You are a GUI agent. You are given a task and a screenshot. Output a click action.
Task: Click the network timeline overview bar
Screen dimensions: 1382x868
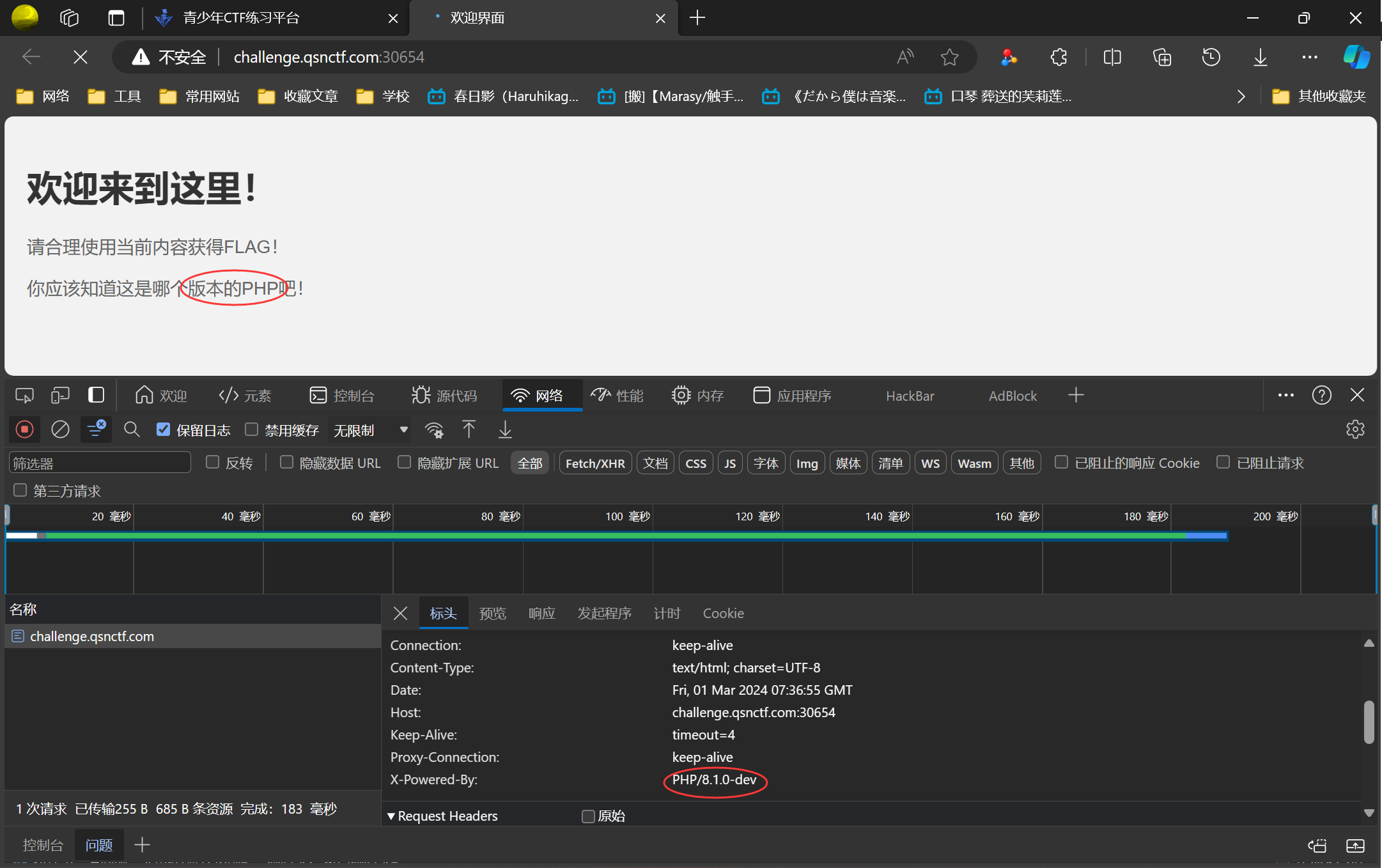coord(617,535)
